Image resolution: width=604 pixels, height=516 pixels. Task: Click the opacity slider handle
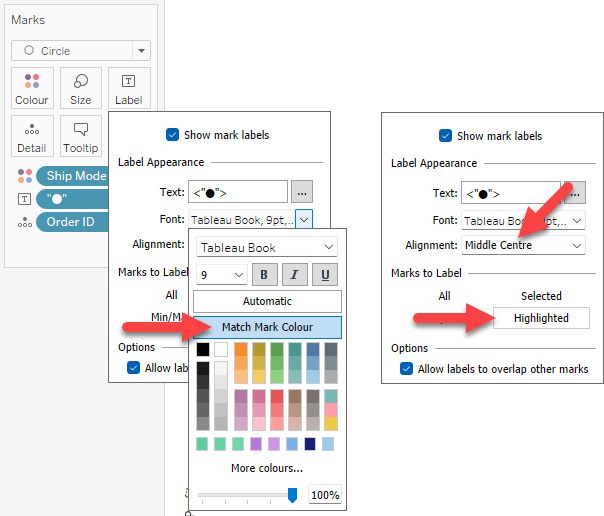[x=293, y=494]
